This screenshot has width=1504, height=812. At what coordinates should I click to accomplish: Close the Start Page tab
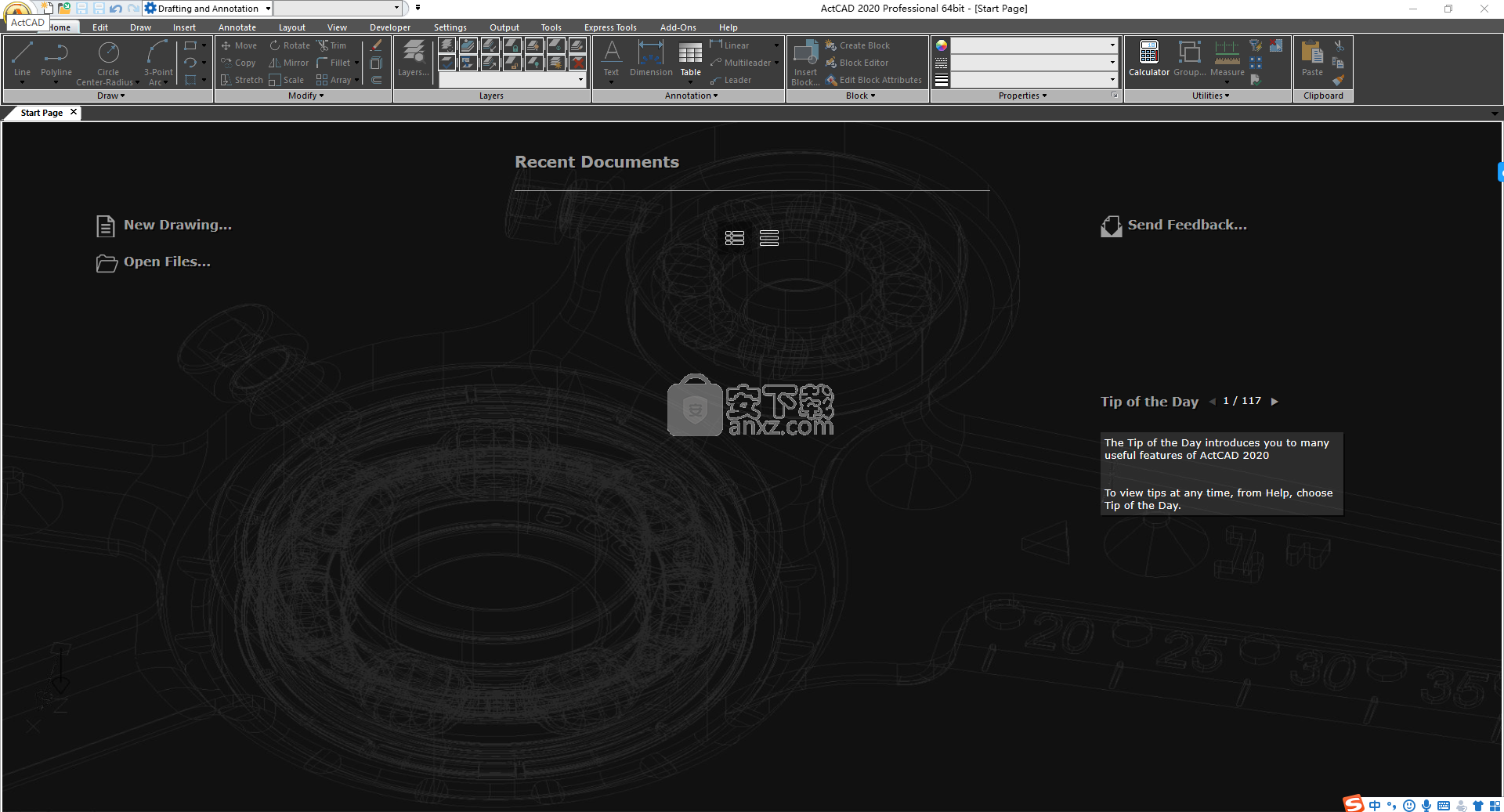(x=74, y=112)
